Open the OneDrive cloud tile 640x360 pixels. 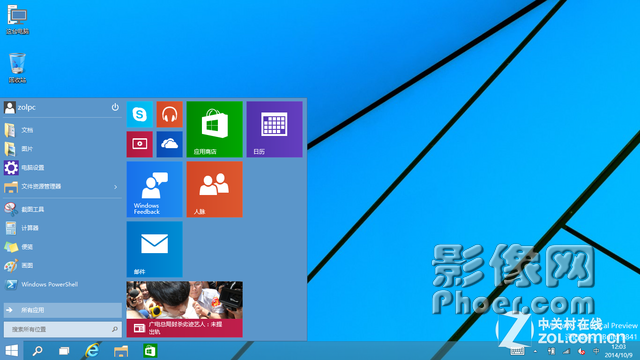[x=169, y=144]
